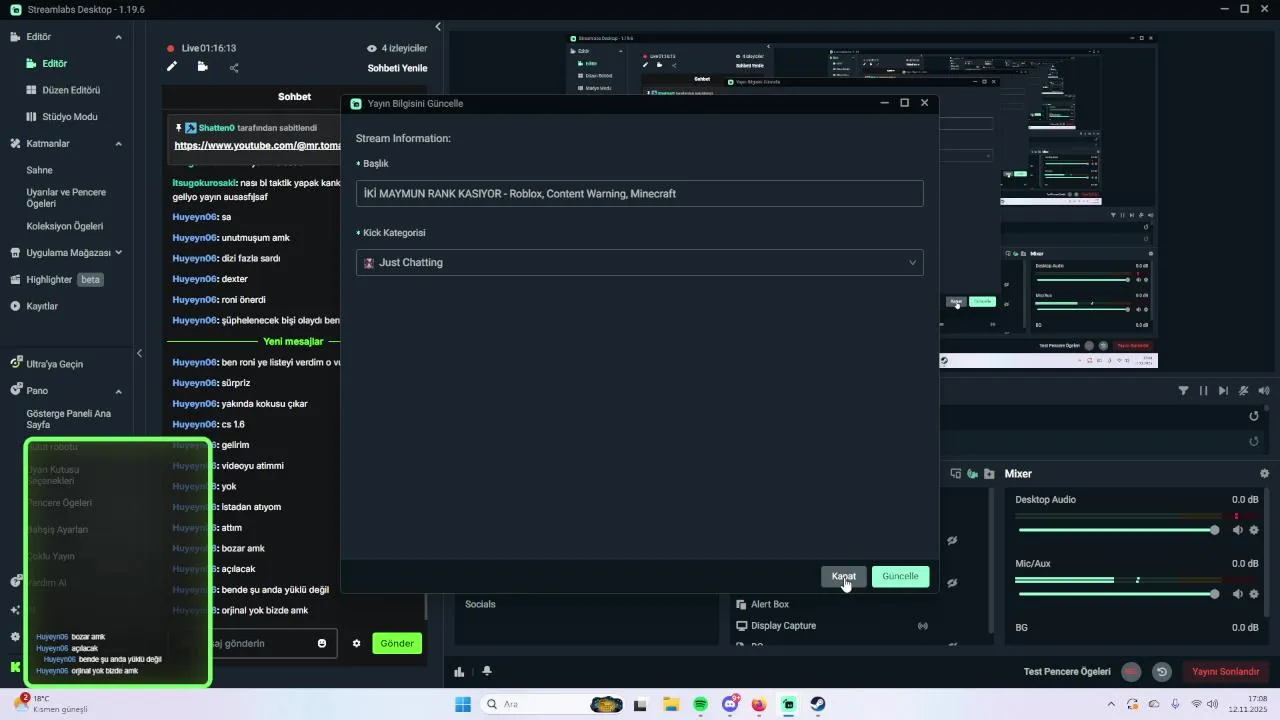End the stream with Yayını Sonlandır
The image size is (1280, 720).
[x=1225, y=672]
